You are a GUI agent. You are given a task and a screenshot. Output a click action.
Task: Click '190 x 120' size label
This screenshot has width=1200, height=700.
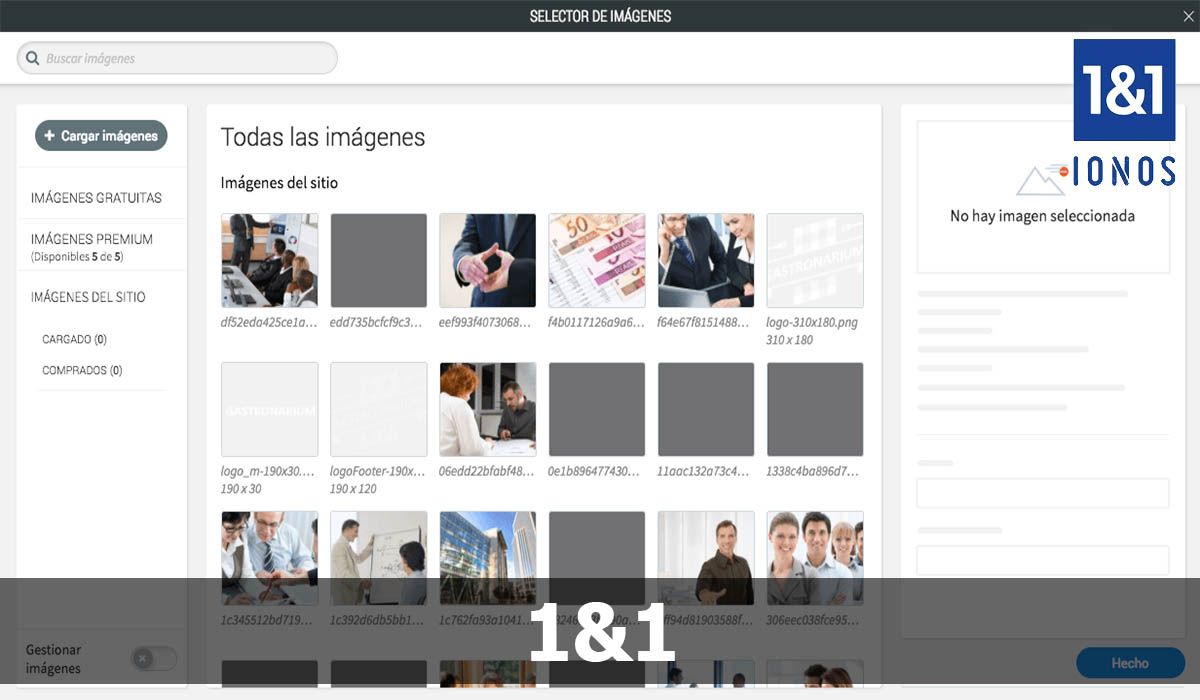coord(354,489)
